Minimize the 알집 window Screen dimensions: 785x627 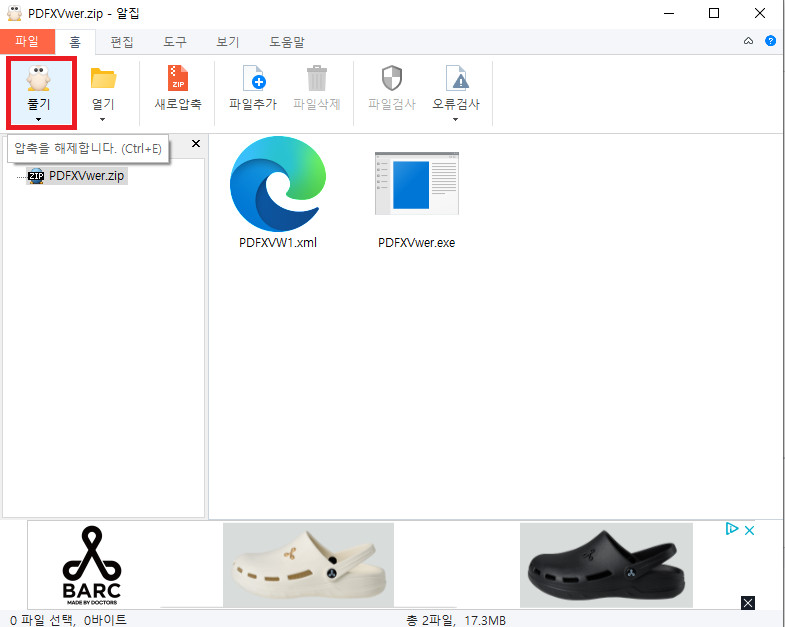[x=669, y=14]
